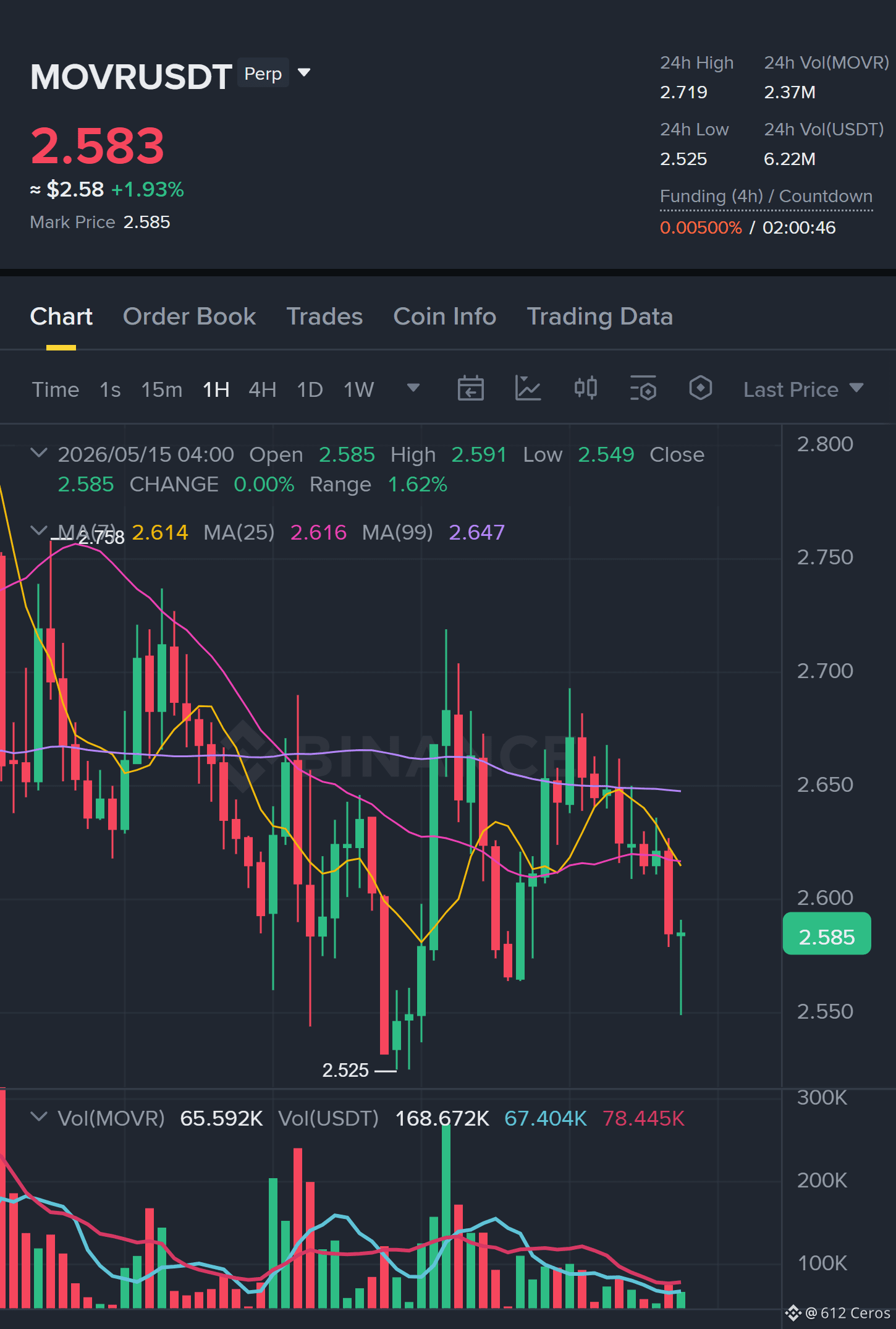
Task: Expand more time interval options arrow
Action: [413, 388]
